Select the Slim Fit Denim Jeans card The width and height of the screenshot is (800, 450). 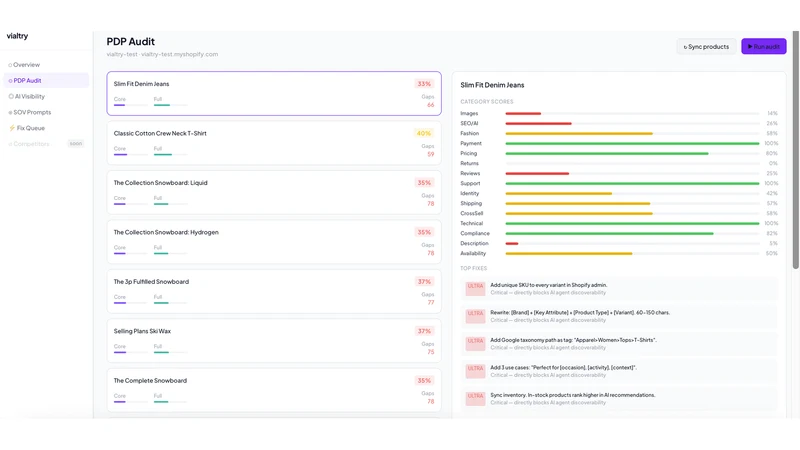point(274,93)
